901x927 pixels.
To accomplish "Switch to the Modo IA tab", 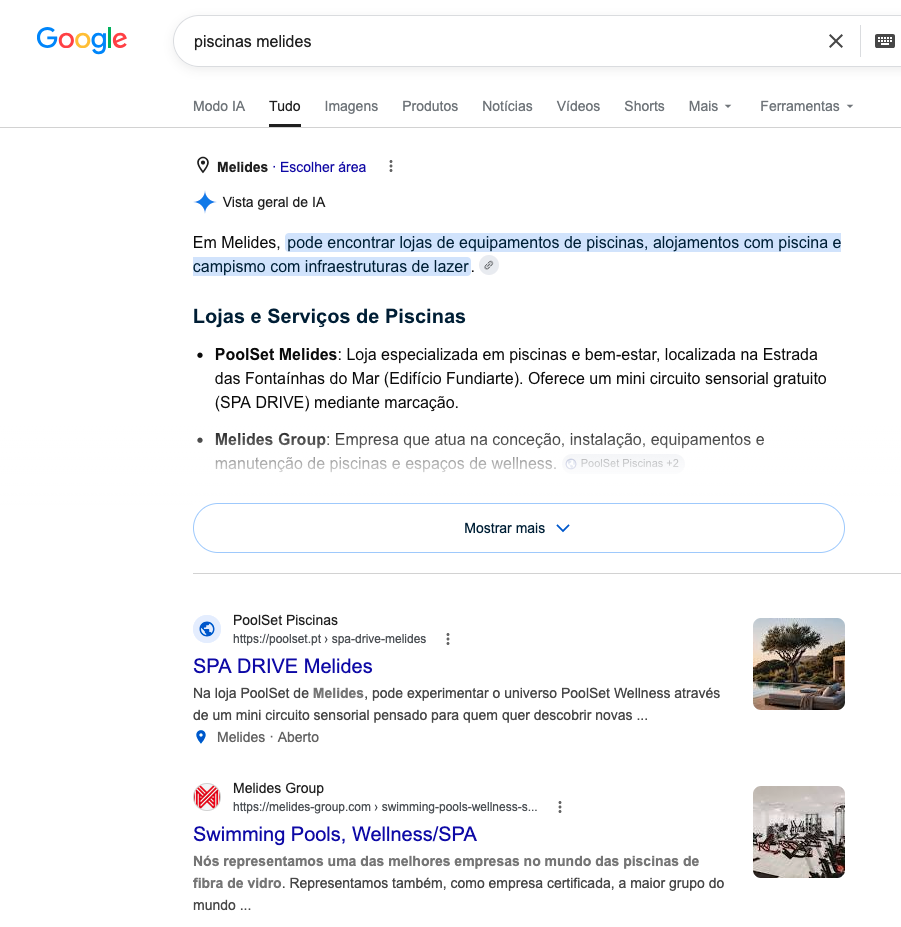I will click(x=219, y=106).
